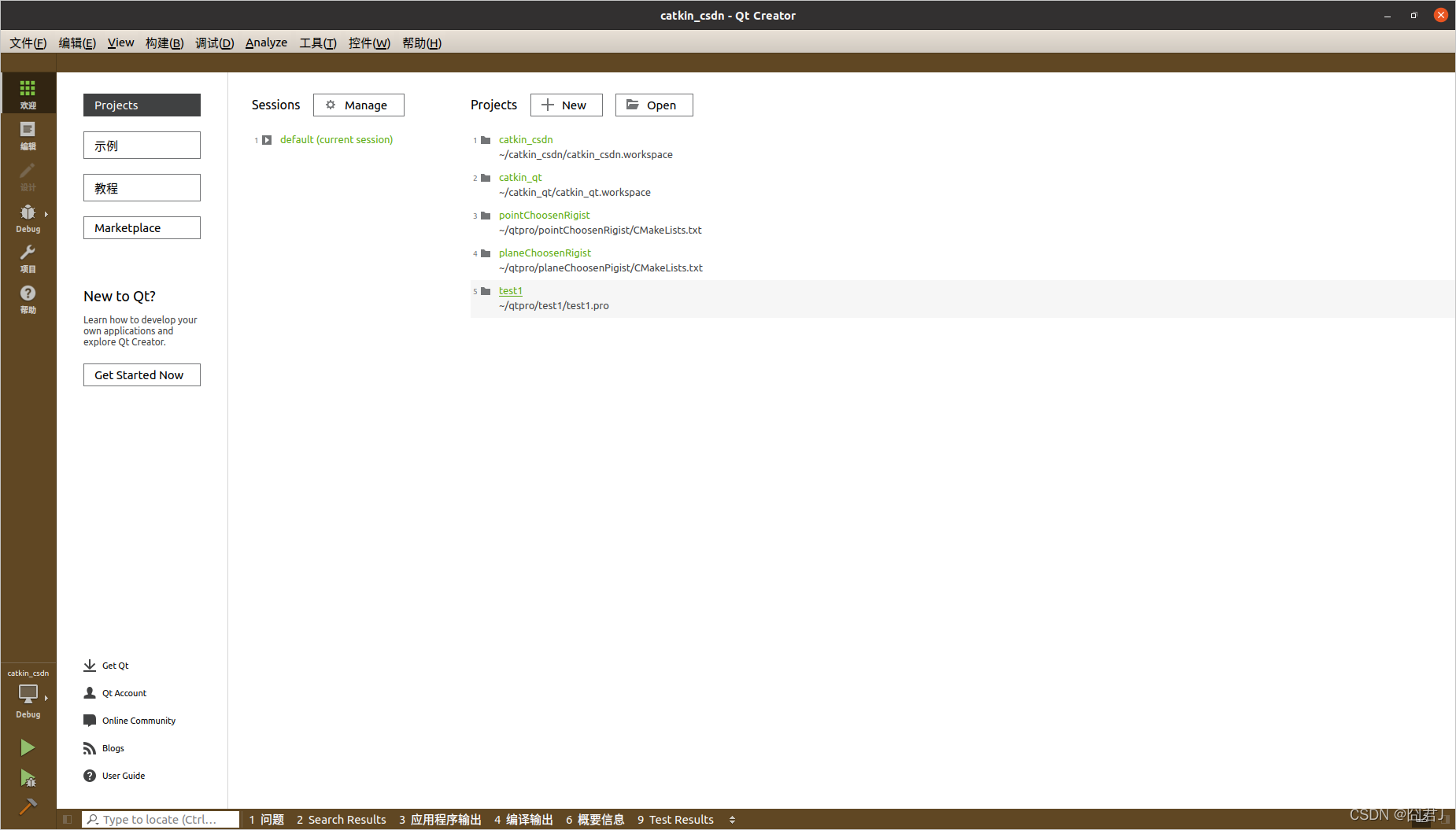Build project with the hammer icon
Image resolution: width=1456 pixels, height=830 pixels.
click(x=28, y=806)
